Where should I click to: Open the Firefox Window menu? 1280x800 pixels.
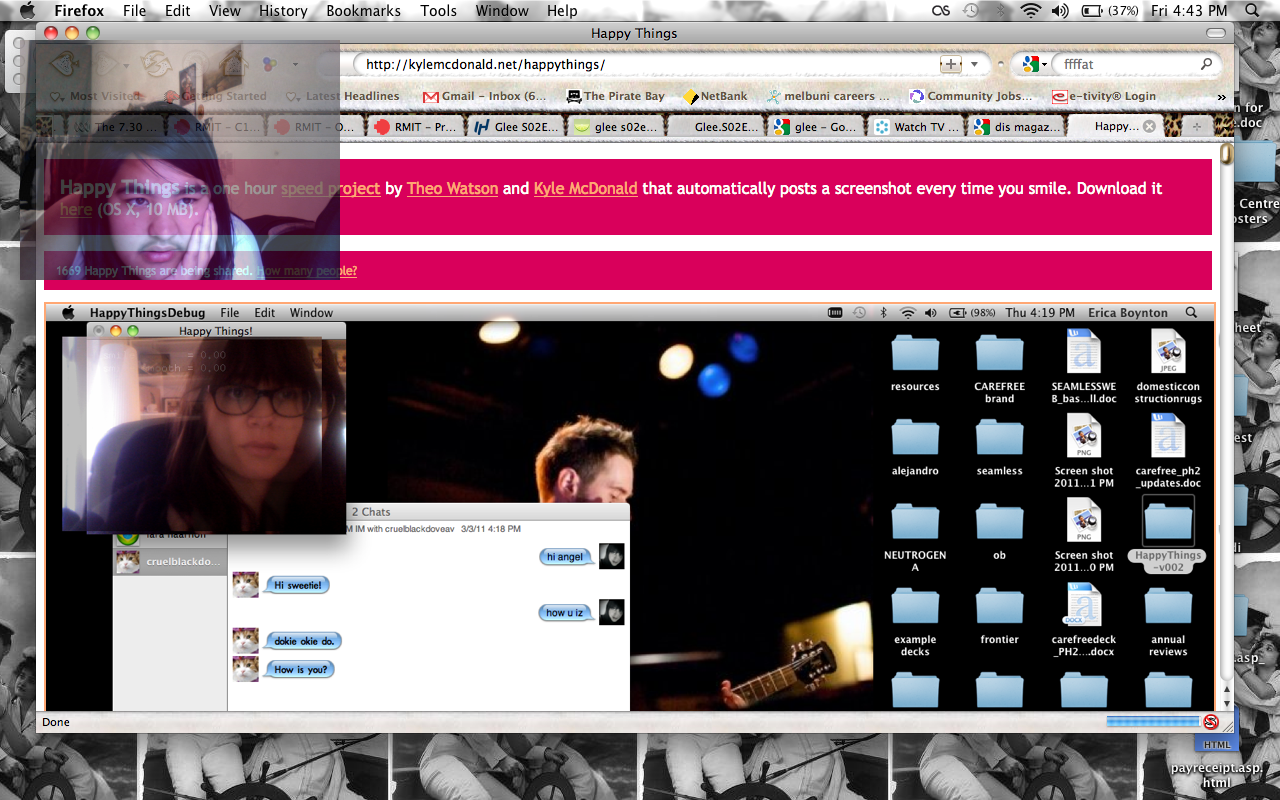click(502, 11)
